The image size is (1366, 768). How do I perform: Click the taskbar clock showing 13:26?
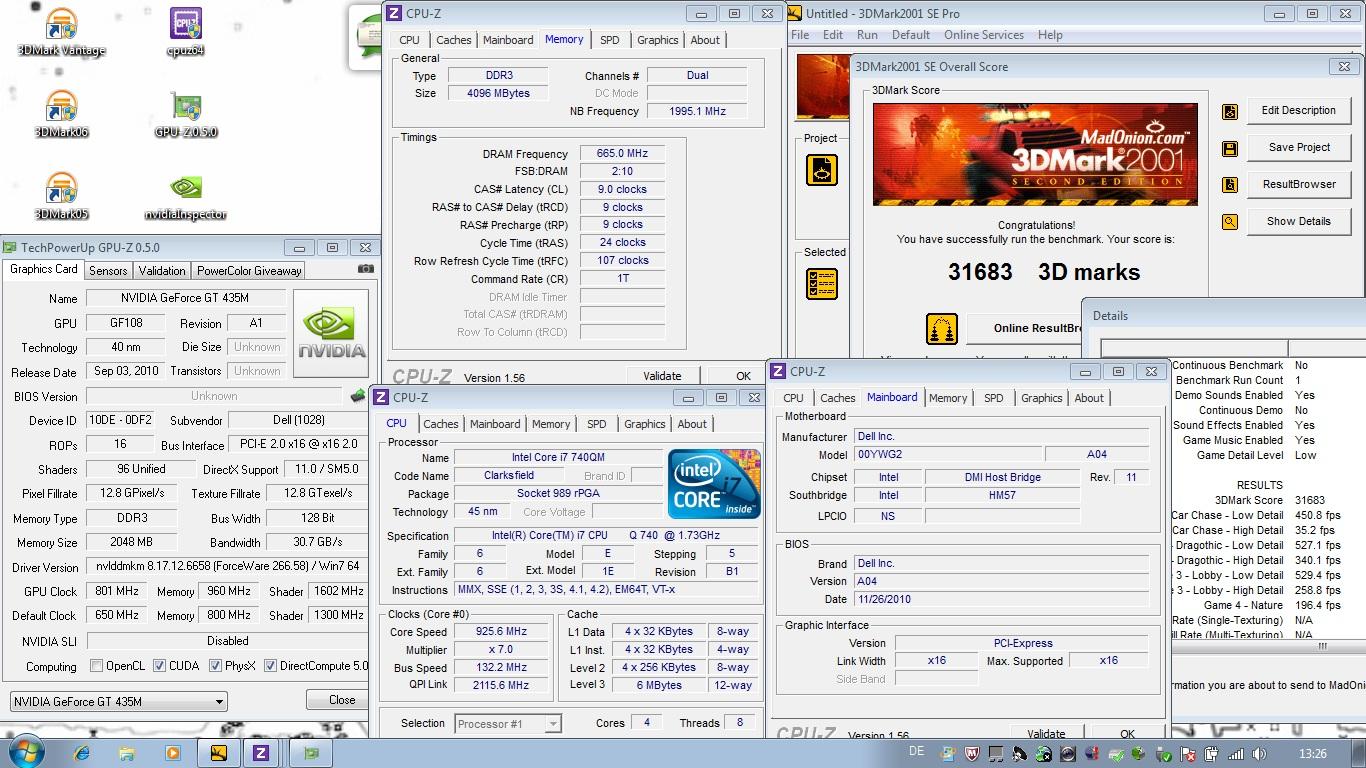tap(1312, 754)
